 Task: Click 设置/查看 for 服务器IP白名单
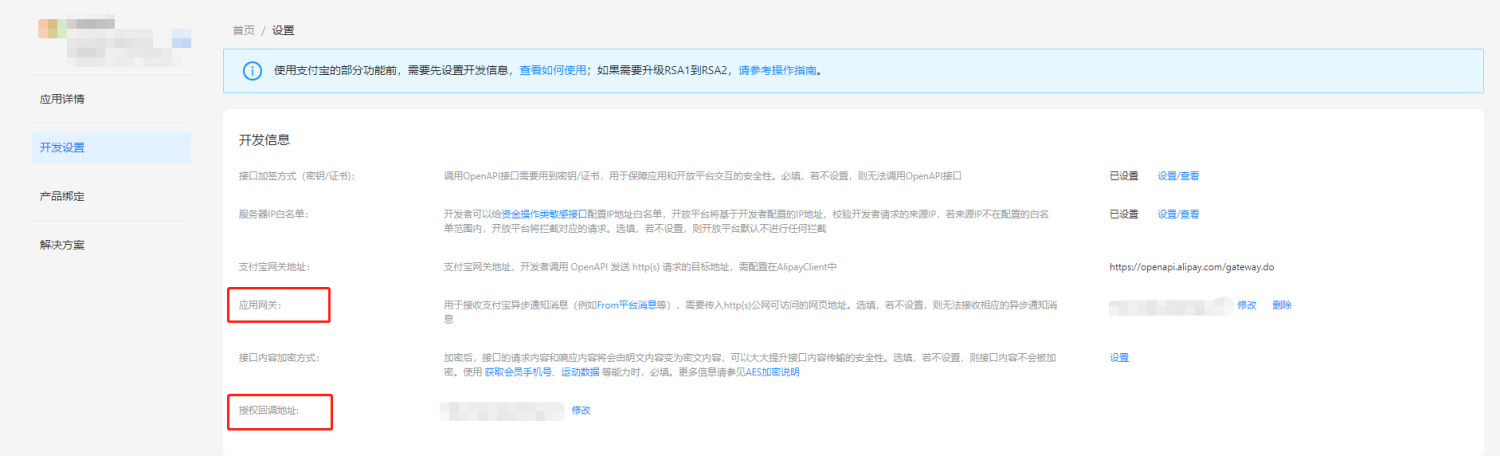tap(1178, 214)
